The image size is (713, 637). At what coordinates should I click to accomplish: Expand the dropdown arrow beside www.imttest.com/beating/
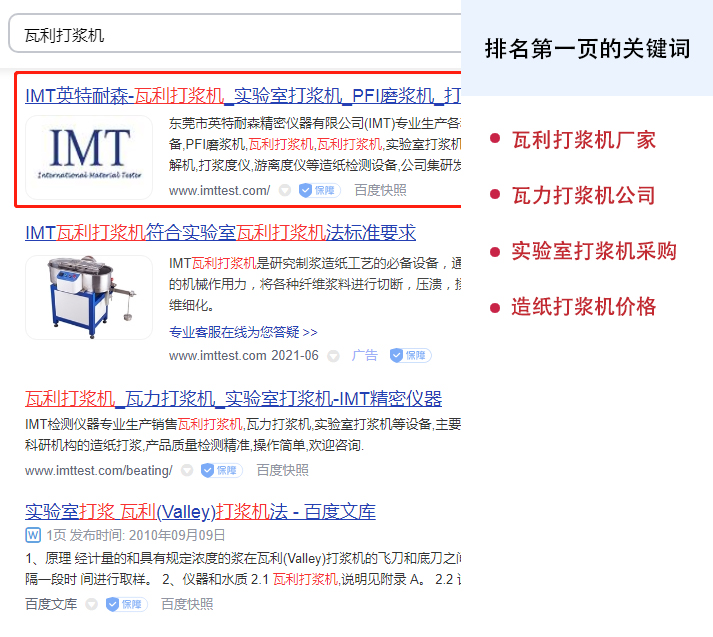(x=187, y=470)
